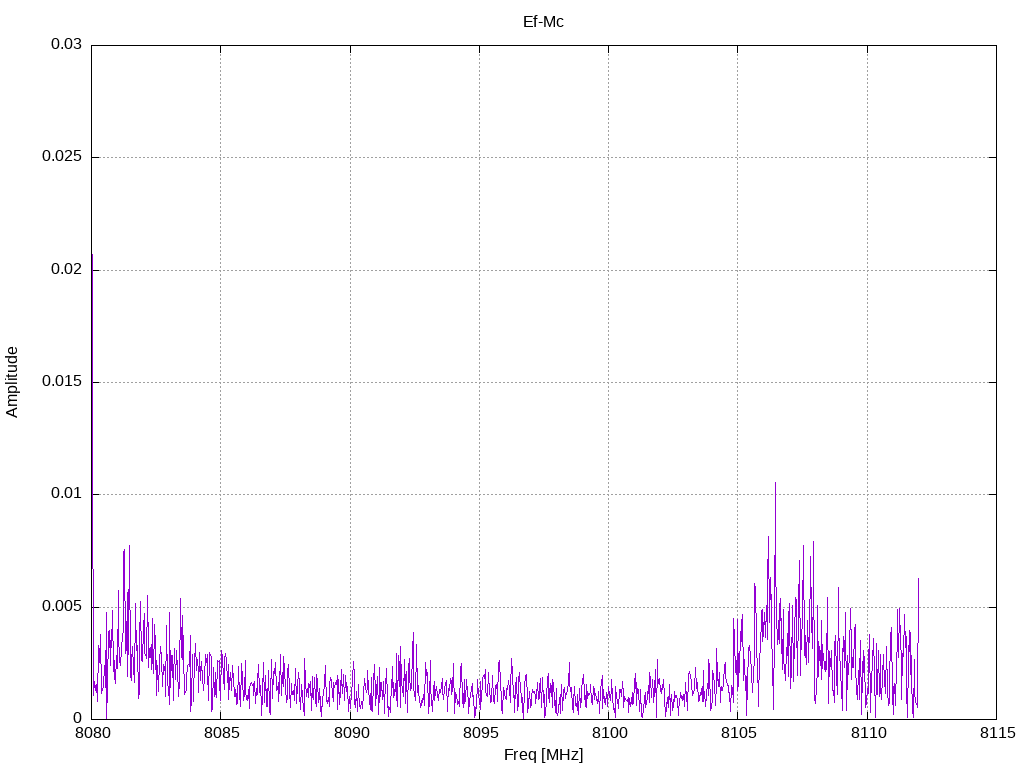Click the Freq [MHz] x-axis label
The image size is (1024, 768).
tap(543, 755)
